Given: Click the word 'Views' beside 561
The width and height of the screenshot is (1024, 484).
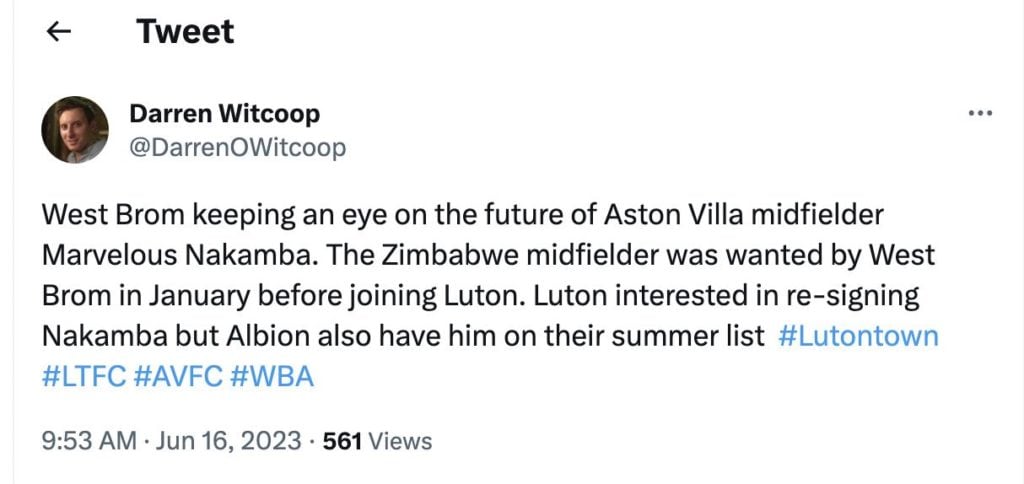Looking at the screenshot, I should point(400,441).
